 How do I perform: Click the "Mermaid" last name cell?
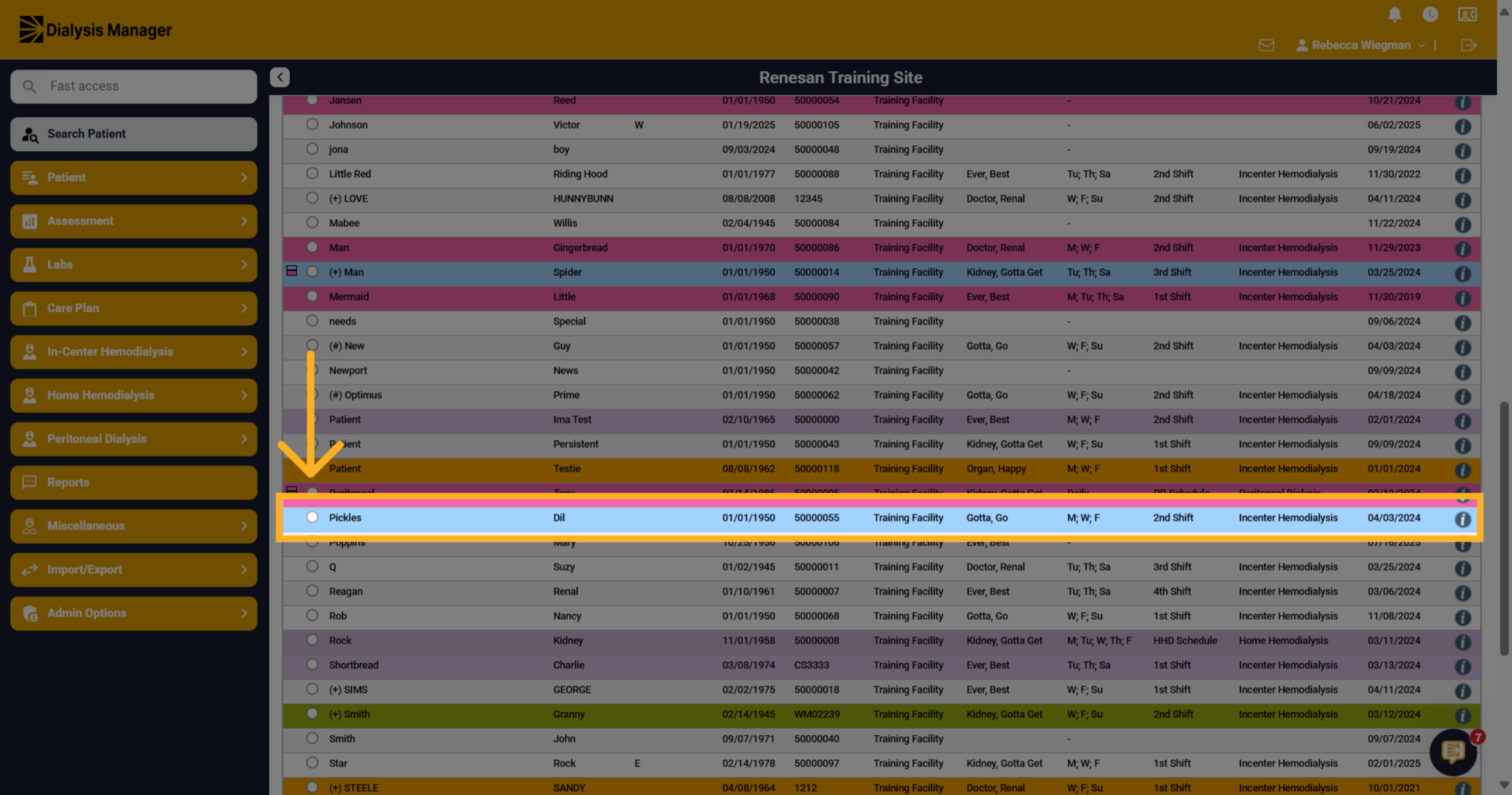(349, 297)
